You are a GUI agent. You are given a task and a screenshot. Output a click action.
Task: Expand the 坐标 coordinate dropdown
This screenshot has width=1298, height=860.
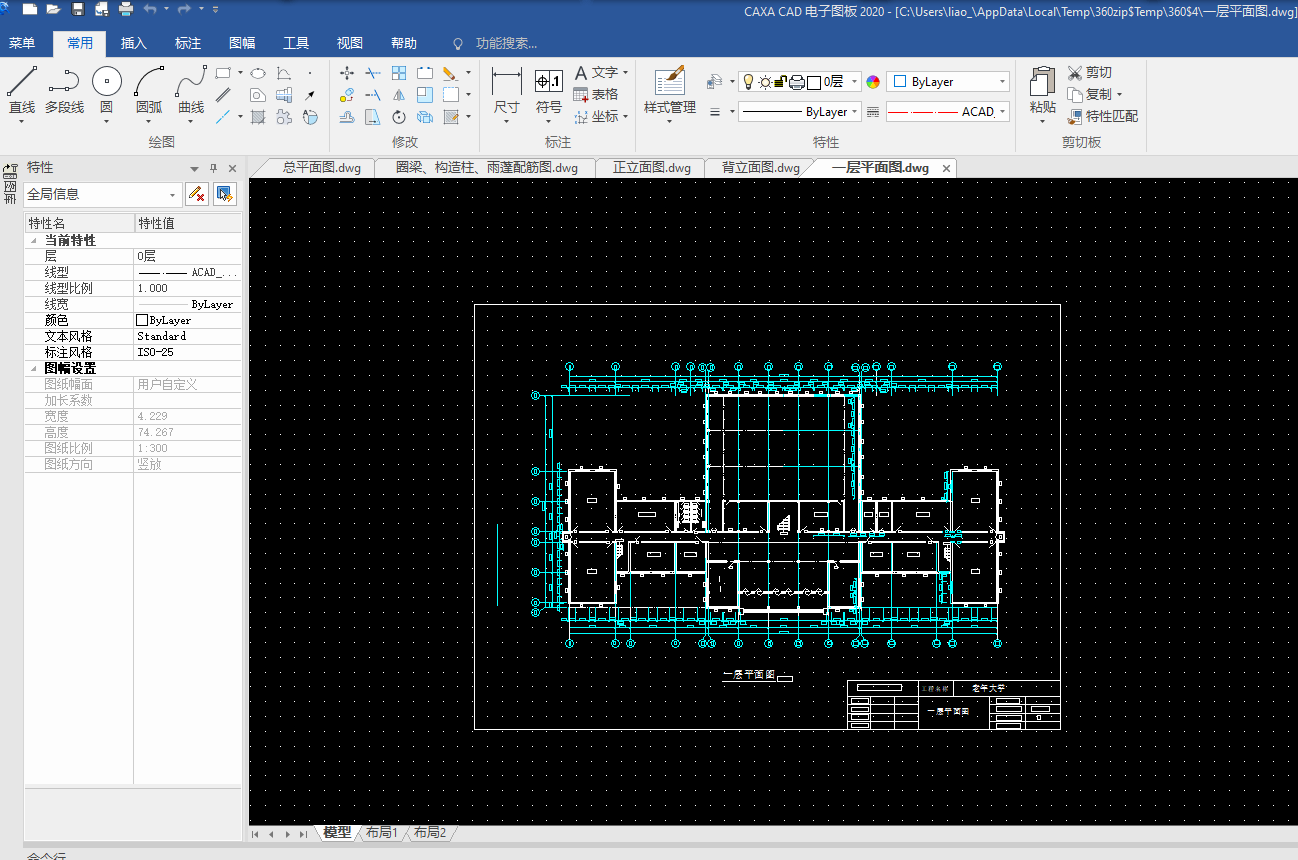(626, 117)
